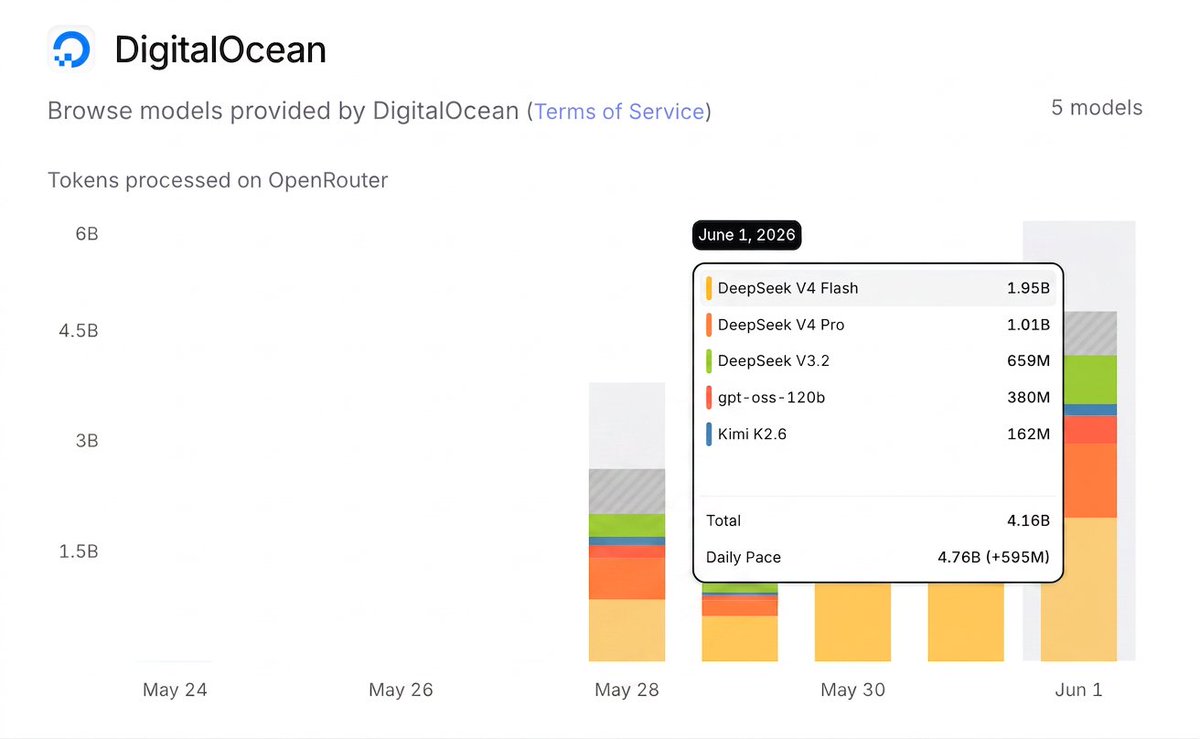Click the May 28 bar's orange segment
Image resolution: width=1200 pixels, height=739 pixels.
(x=627, y=578)
